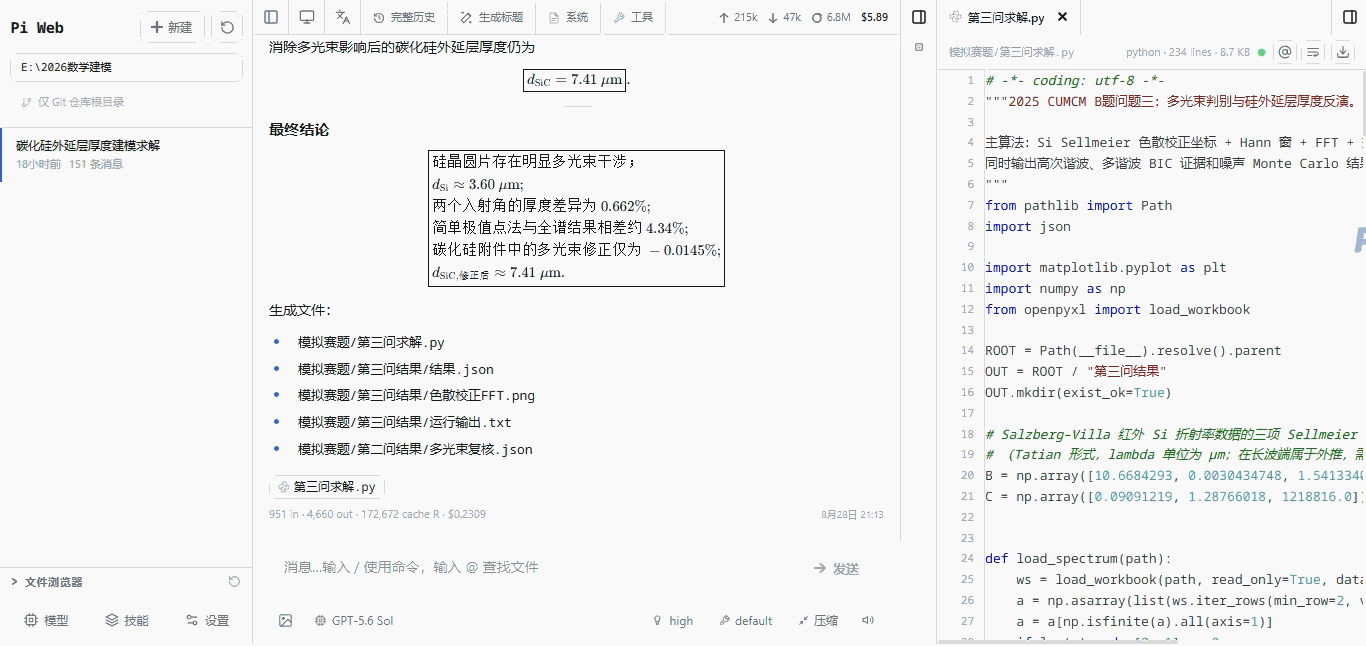Screen dimensions: 1366x646
Task: Click the monitor display icon in toolbar
Action: [307, 17]
